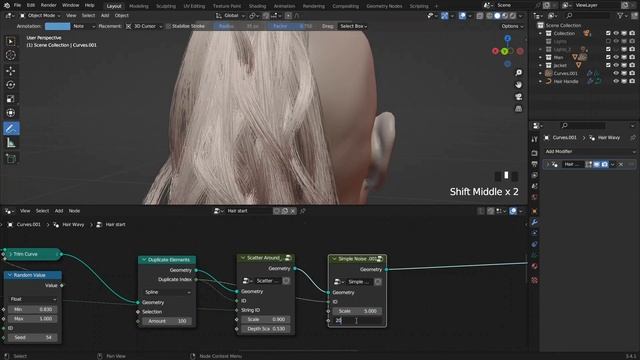
Task: Open the Spline domain dropdown in Duplicate Elements
Action: pos(167,292)
